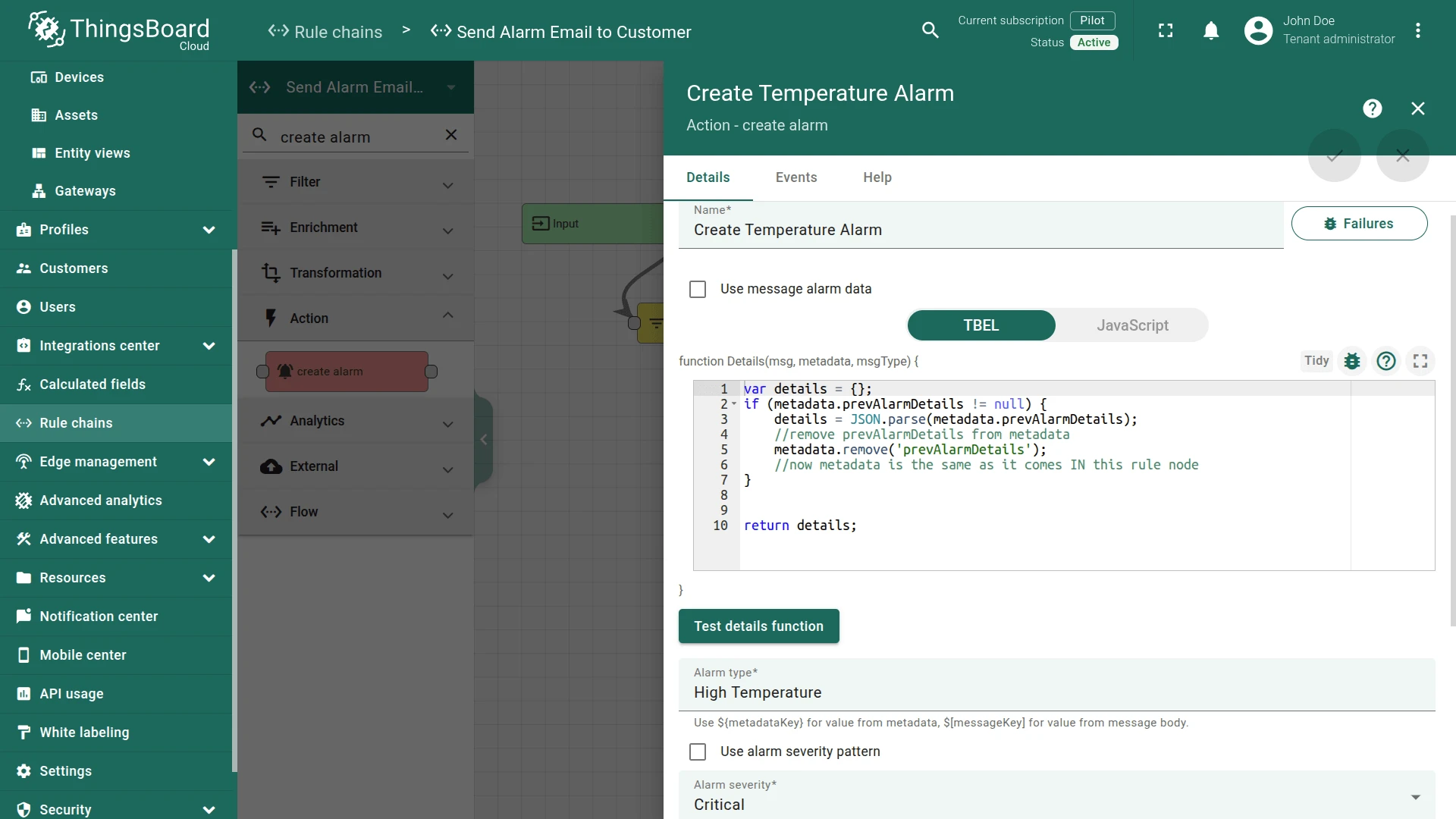The width and height of the screenshot is (1456, 819).
Task: Go to Customers page
Action: (x=116, y=268)
